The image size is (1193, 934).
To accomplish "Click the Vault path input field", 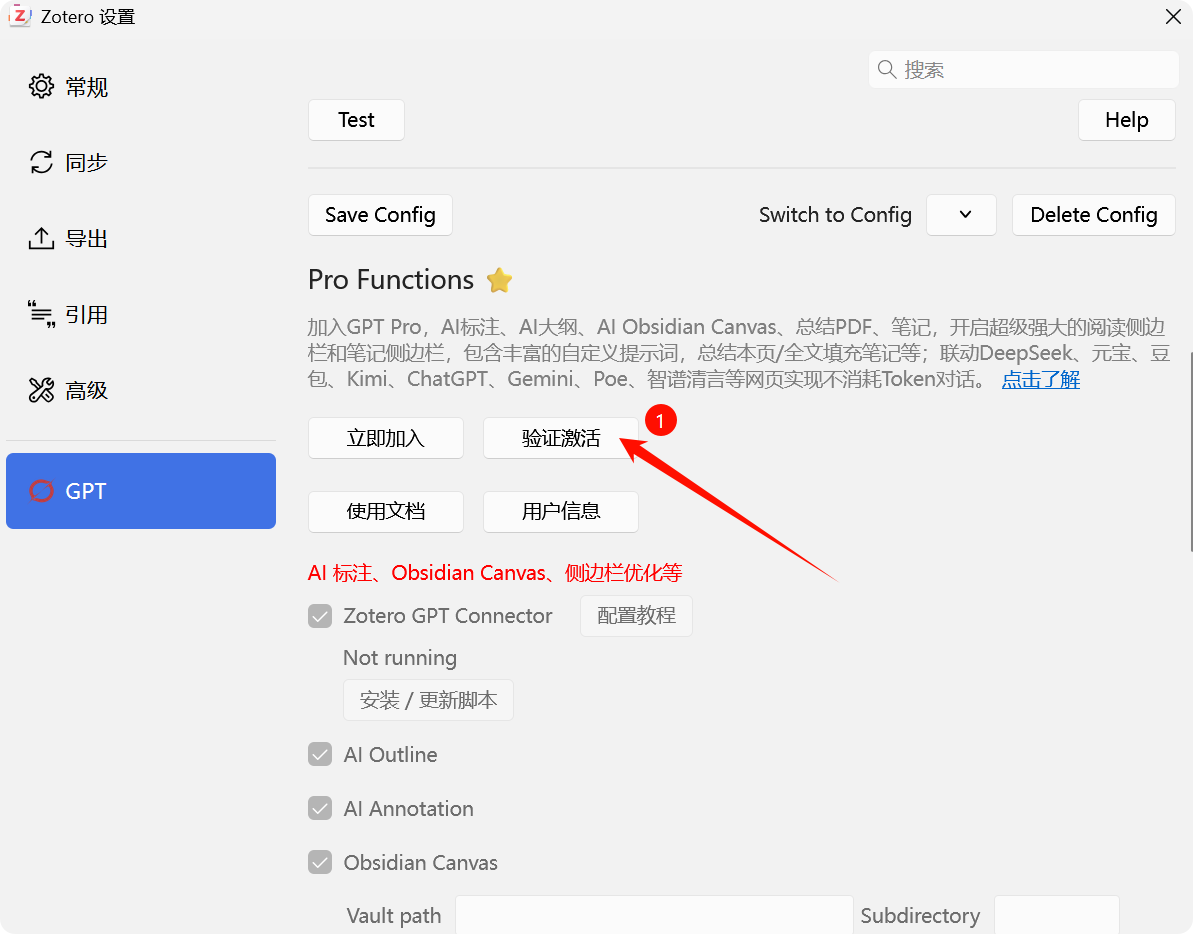I will coord(654,915).
